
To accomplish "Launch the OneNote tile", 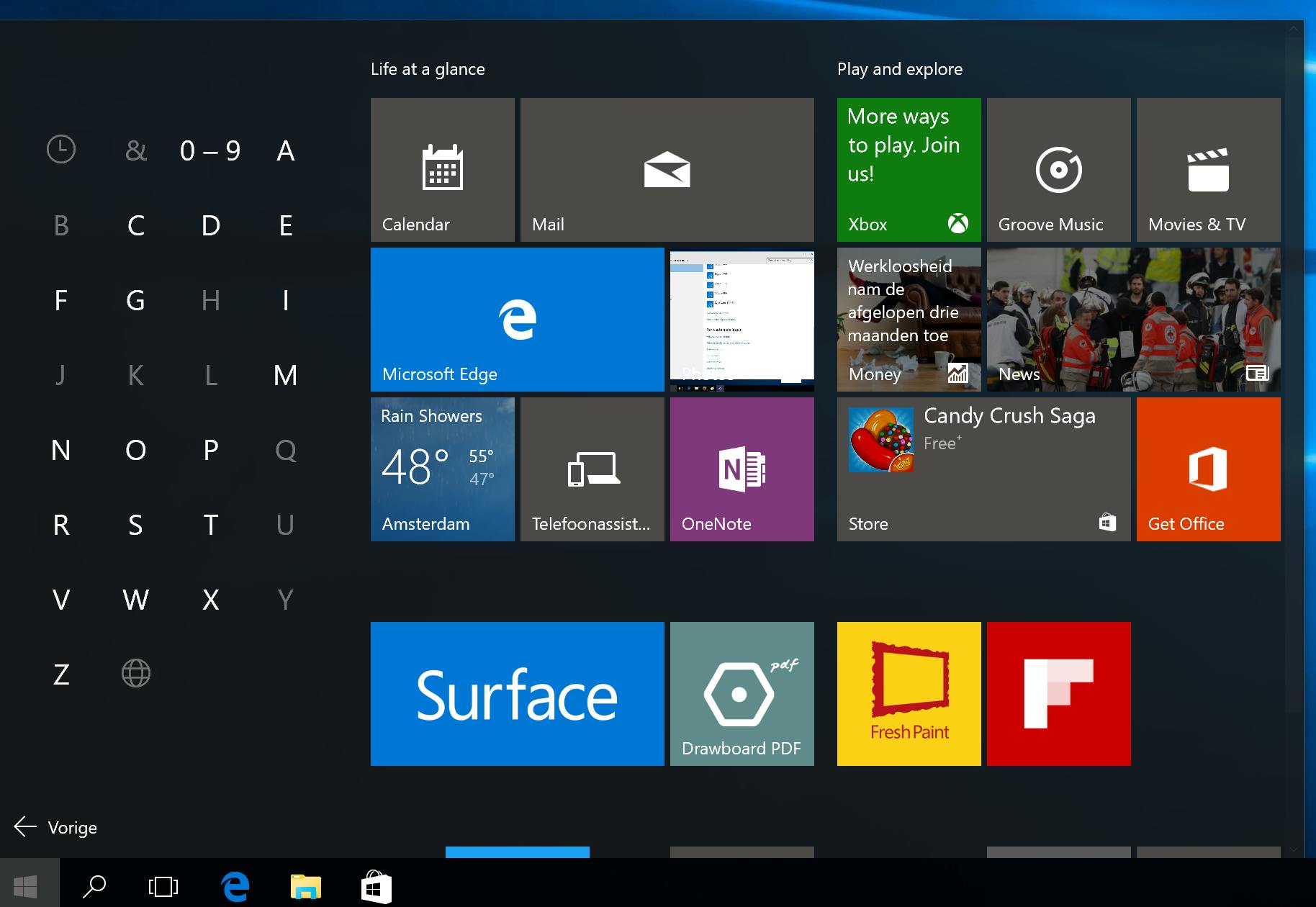I will (742, 469).
